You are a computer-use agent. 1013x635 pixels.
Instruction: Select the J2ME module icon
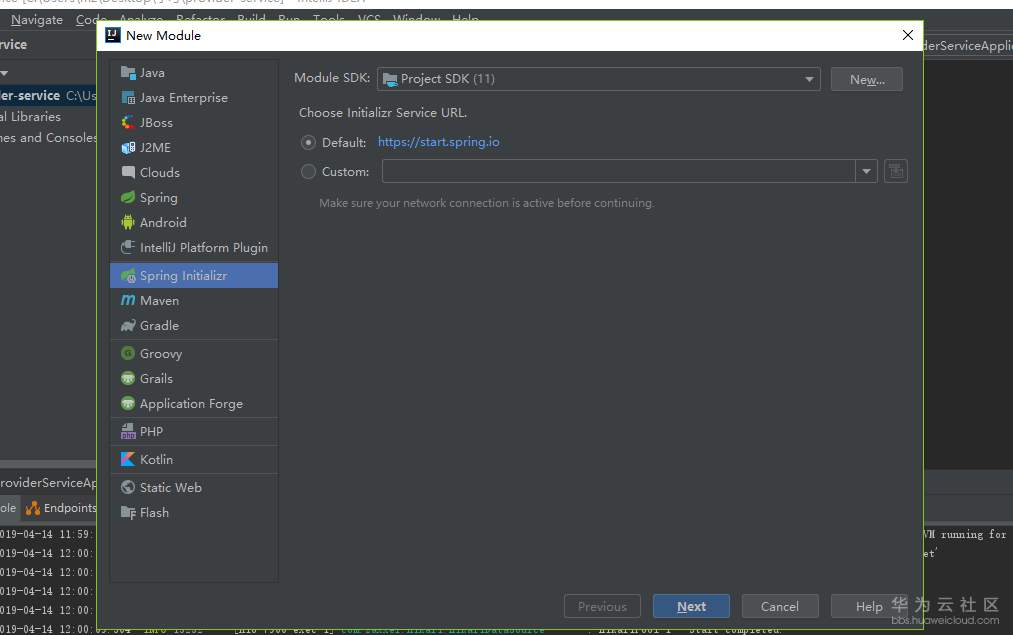(128, 148)
